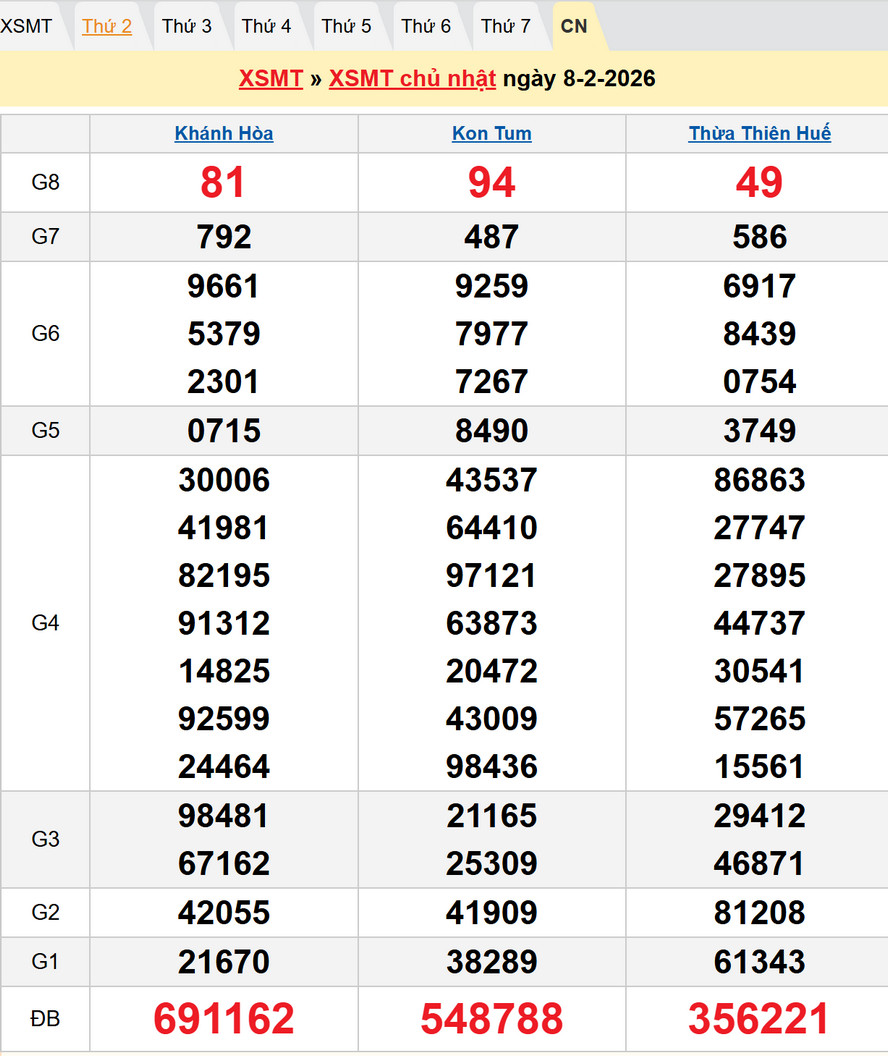Click Kon Tum special prize 548788
The height and width of the screenshot is (1056, 888).
coord(492,1018)
